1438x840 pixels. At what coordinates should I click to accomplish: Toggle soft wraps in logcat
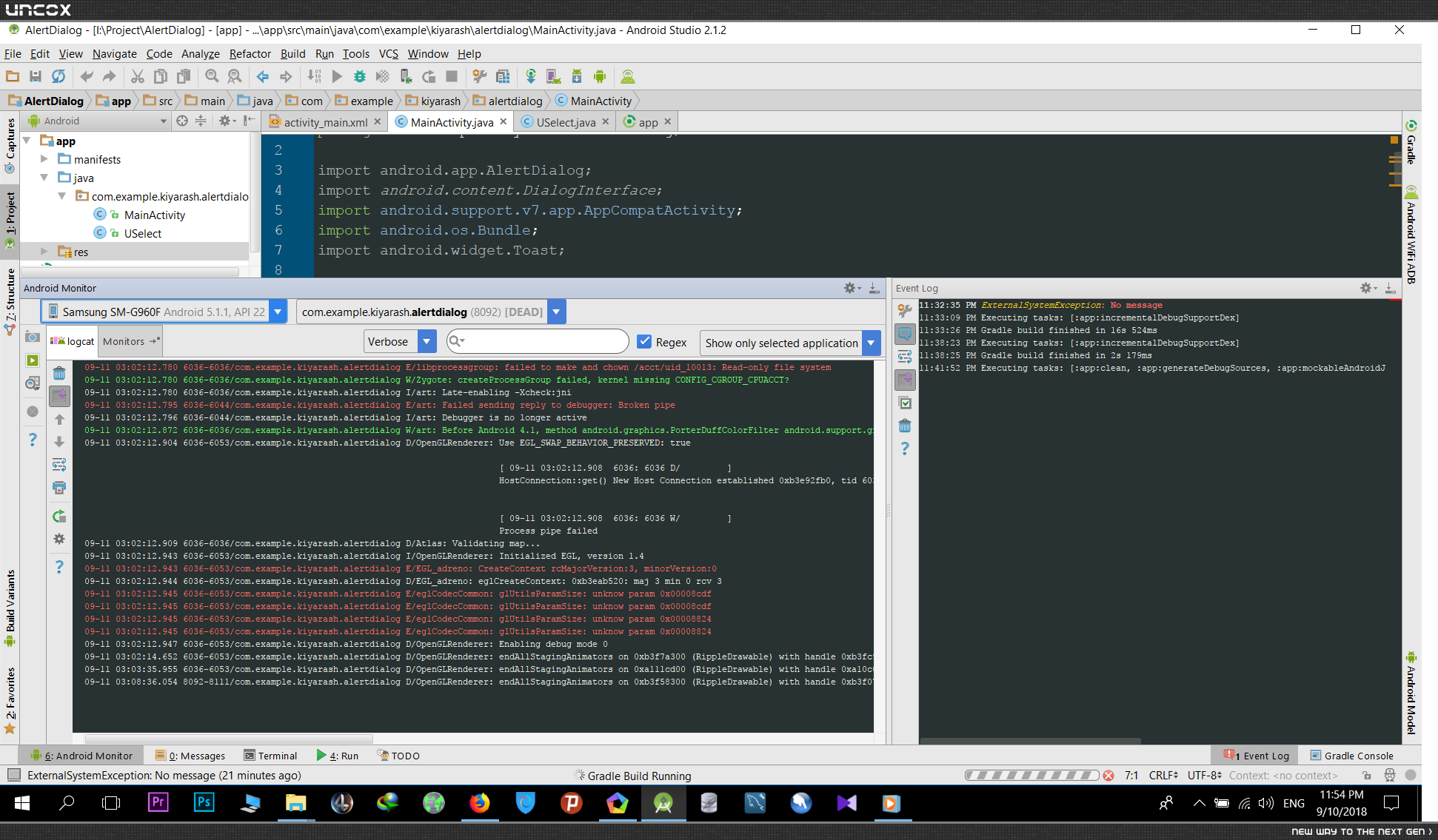click(59, 465)
